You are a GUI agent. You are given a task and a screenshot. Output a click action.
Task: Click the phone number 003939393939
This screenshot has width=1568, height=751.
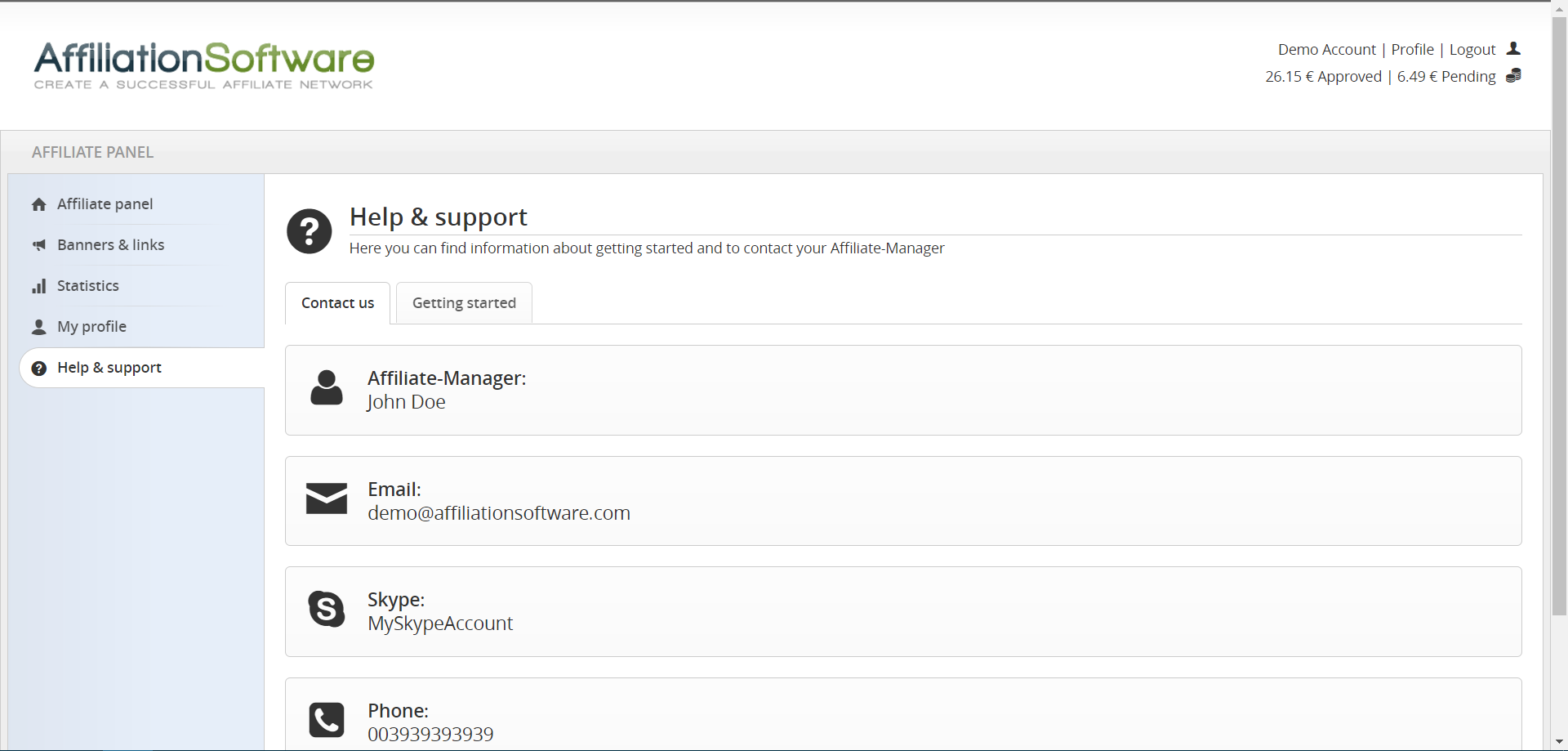tap(430, 735)
